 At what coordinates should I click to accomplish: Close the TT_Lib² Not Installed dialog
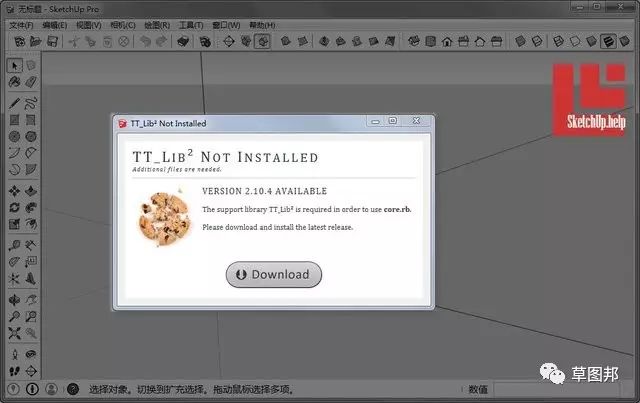coord(418,121)
